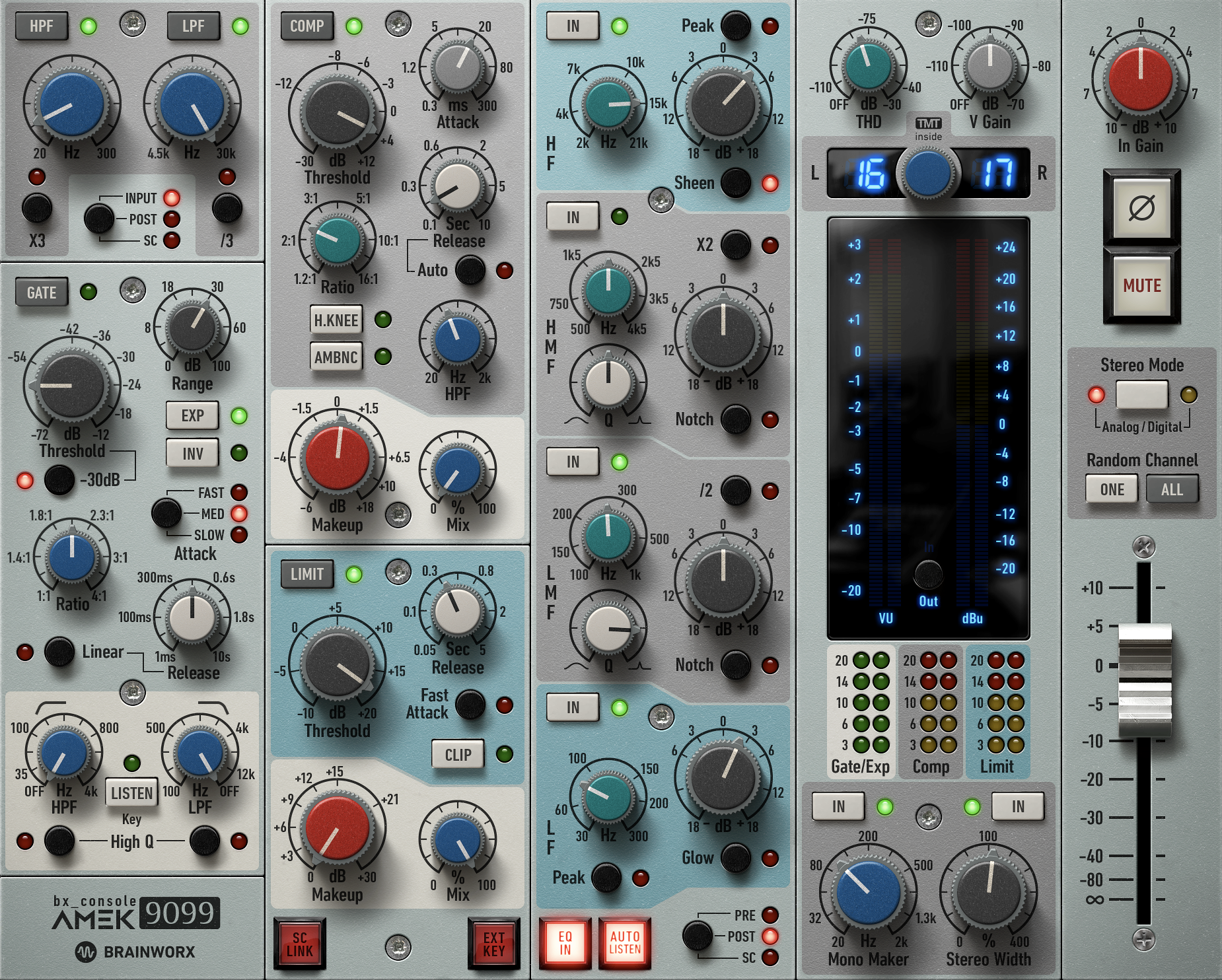Click the EQ PRE/POST/SC routing selector
The image size is (1222, 980).
[x=697, y=936]
